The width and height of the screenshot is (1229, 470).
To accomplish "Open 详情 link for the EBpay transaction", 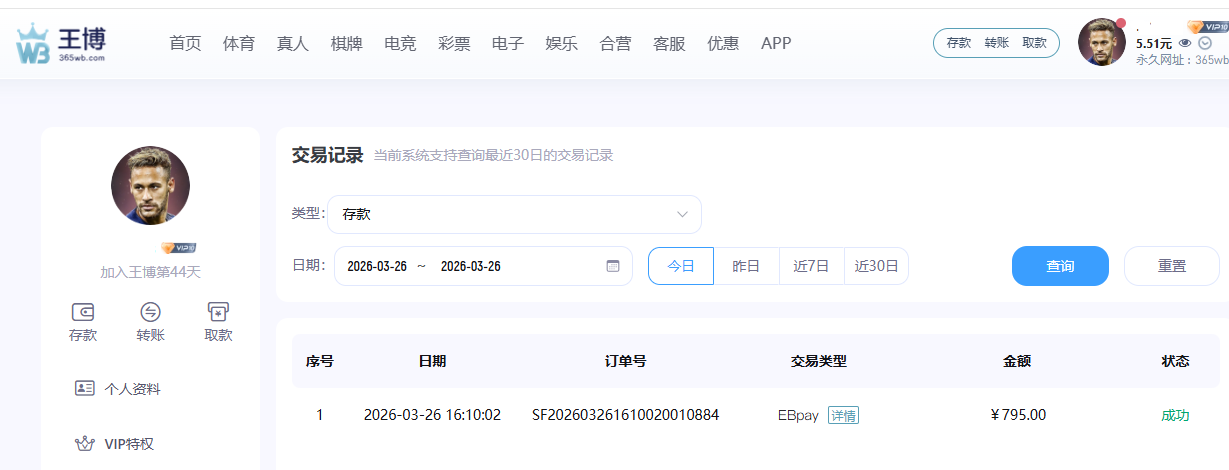I will tap(843, 415).
